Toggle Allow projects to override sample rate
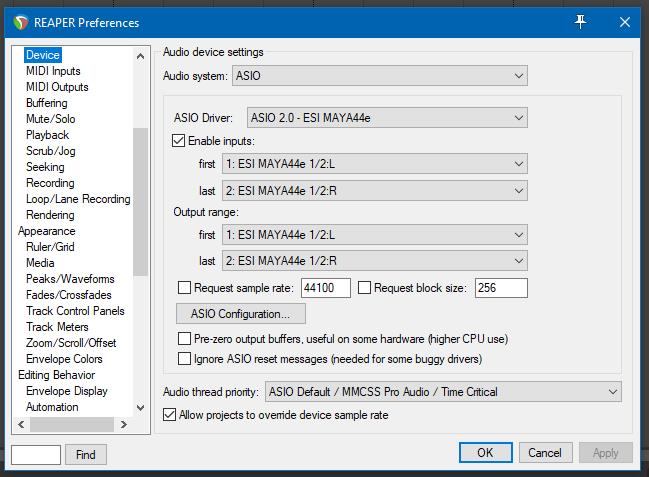Screen dimensions: 649x477 170,414
